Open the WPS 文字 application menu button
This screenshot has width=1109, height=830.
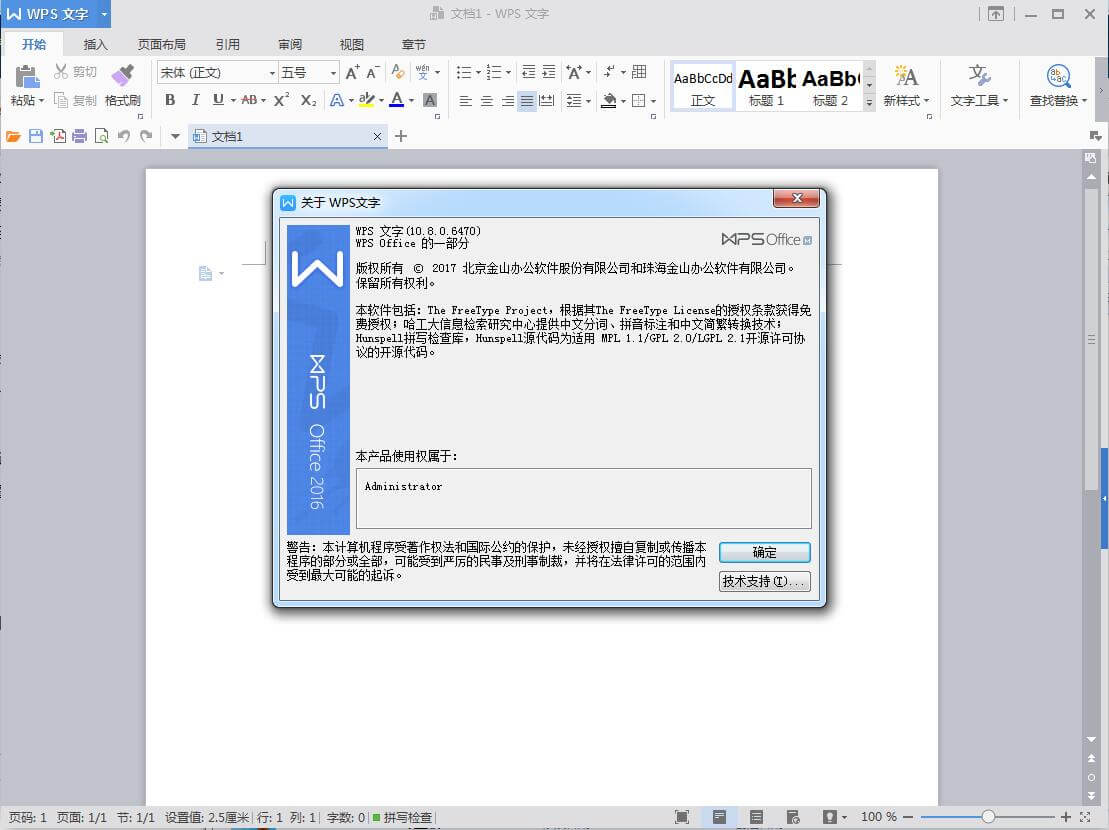click(55, 14)
